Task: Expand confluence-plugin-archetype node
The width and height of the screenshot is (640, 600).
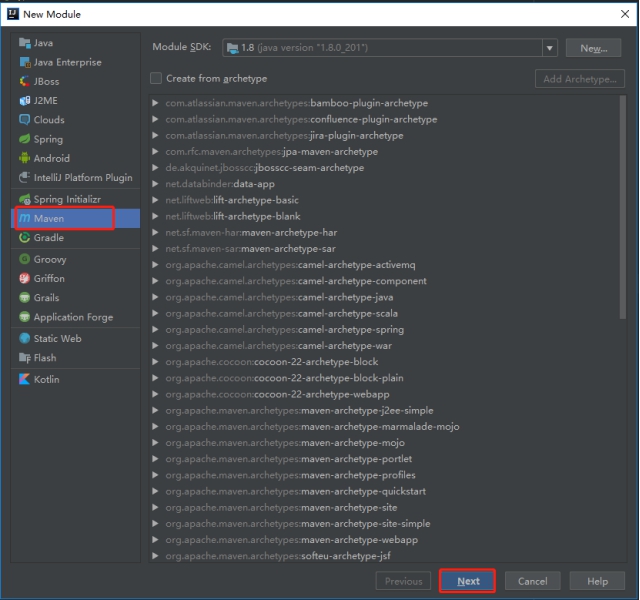Action: tap(155, 119)
